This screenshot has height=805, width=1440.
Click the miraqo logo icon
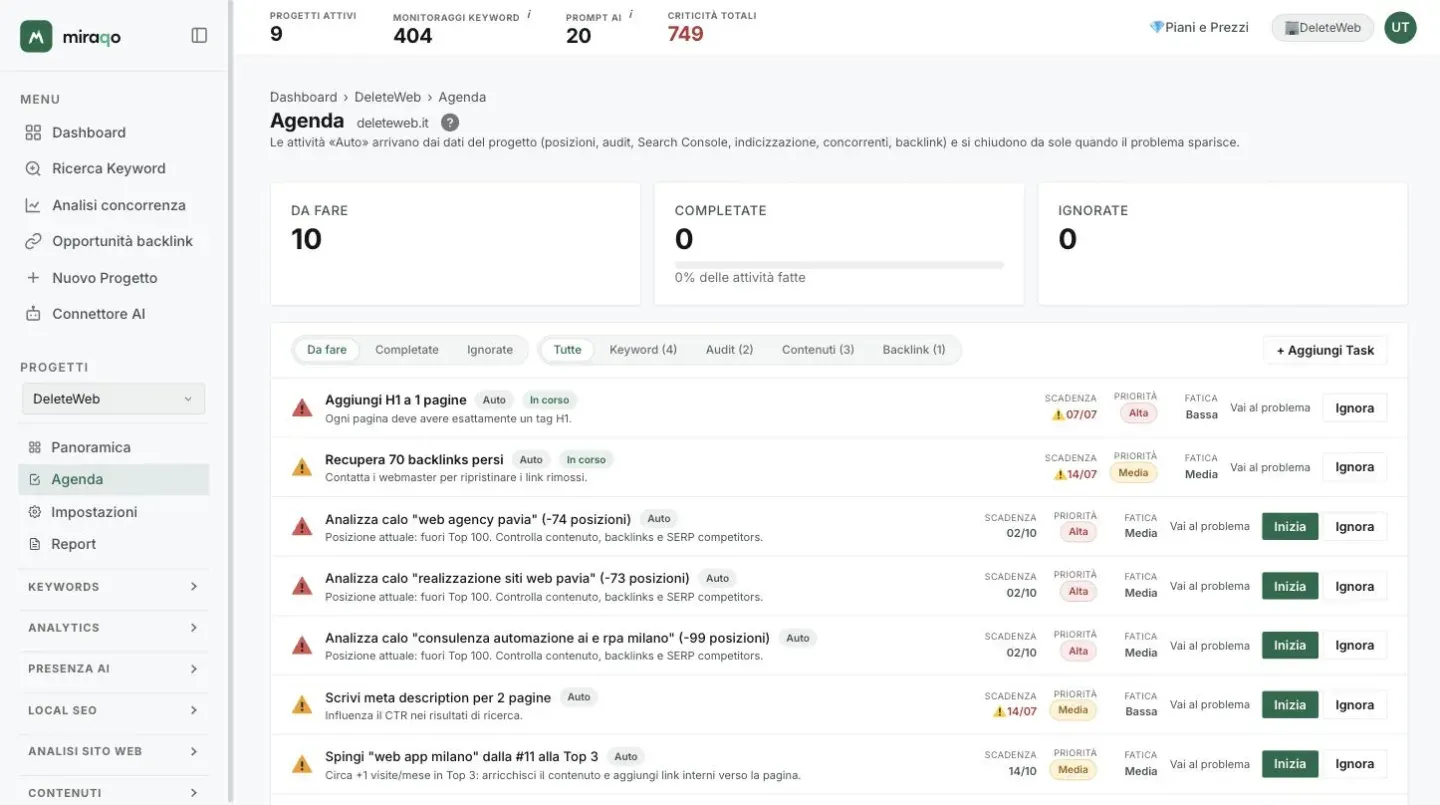(x=36, y=36)
